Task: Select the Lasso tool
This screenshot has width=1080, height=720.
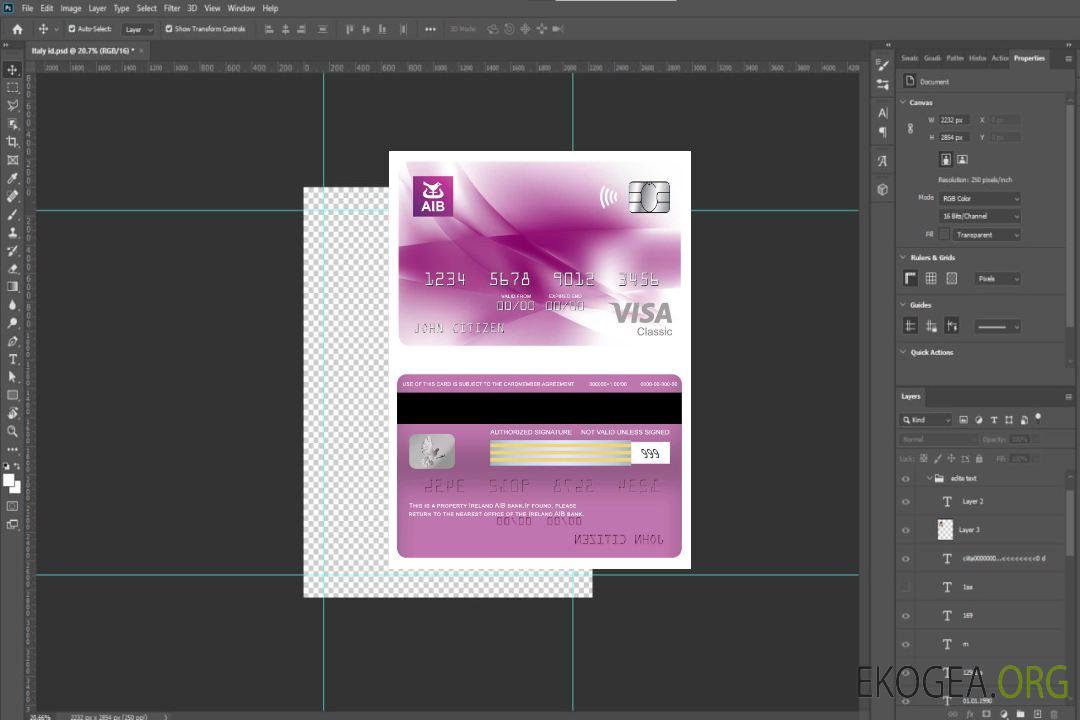Action: tap(12, 105)
